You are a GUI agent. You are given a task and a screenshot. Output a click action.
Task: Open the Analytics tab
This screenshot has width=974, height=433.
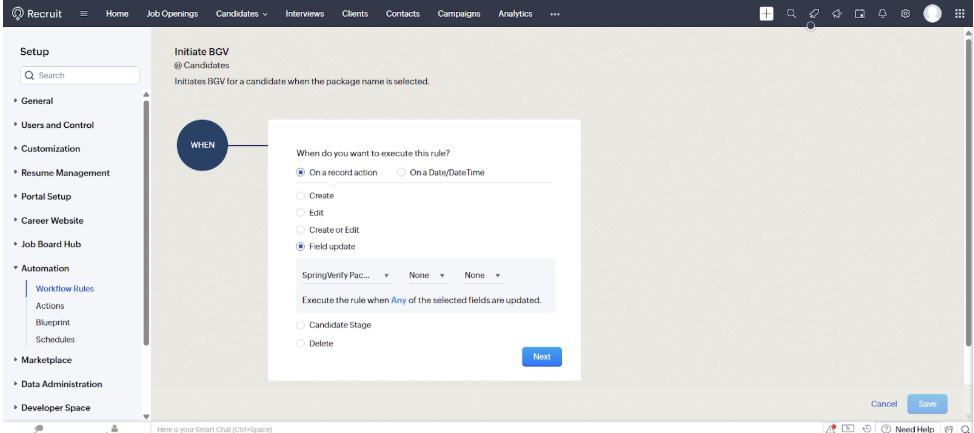coord(515,14)
